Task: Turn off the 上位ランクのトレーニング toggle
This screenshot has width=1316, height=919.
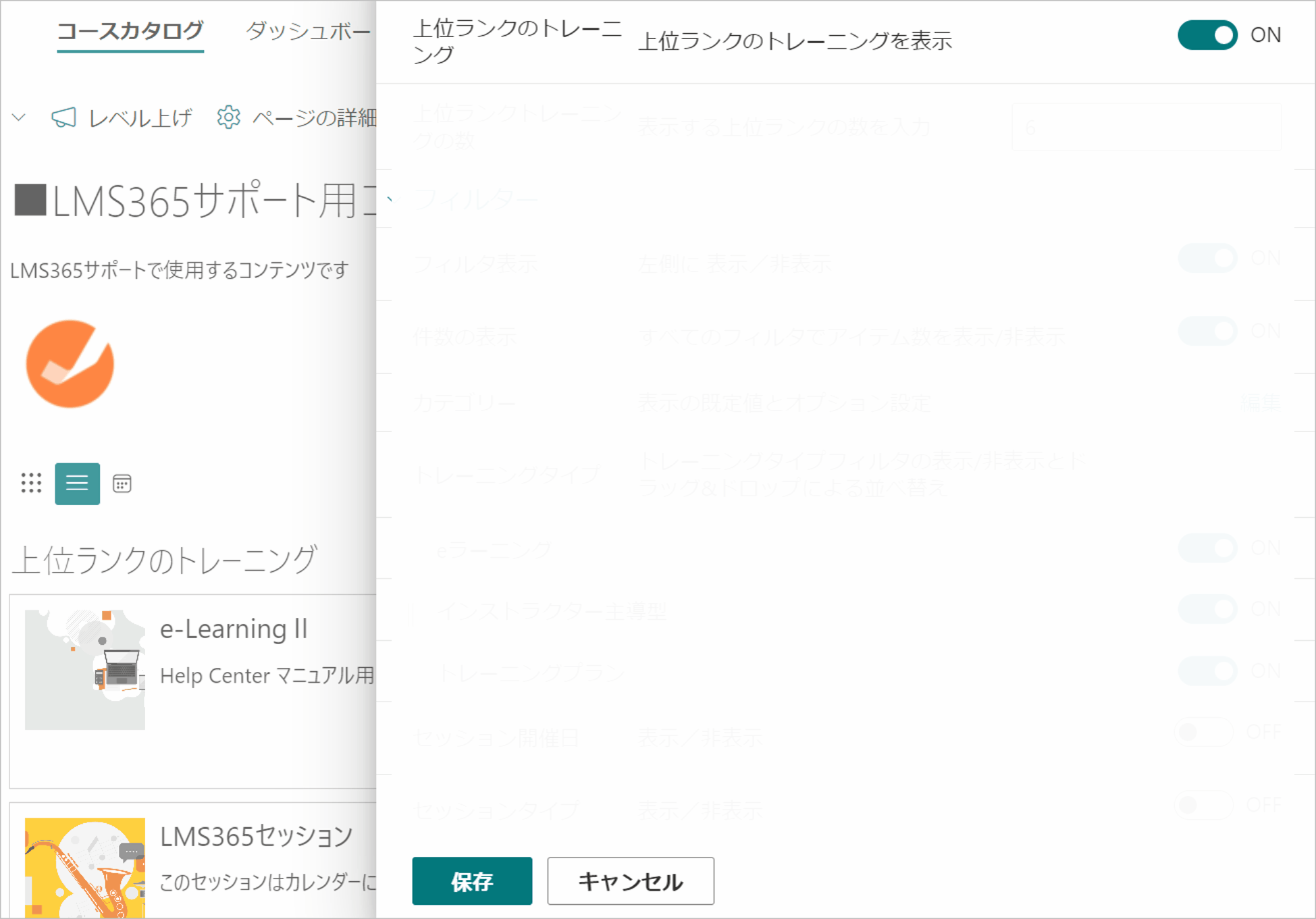Action: coord(1207,35)
